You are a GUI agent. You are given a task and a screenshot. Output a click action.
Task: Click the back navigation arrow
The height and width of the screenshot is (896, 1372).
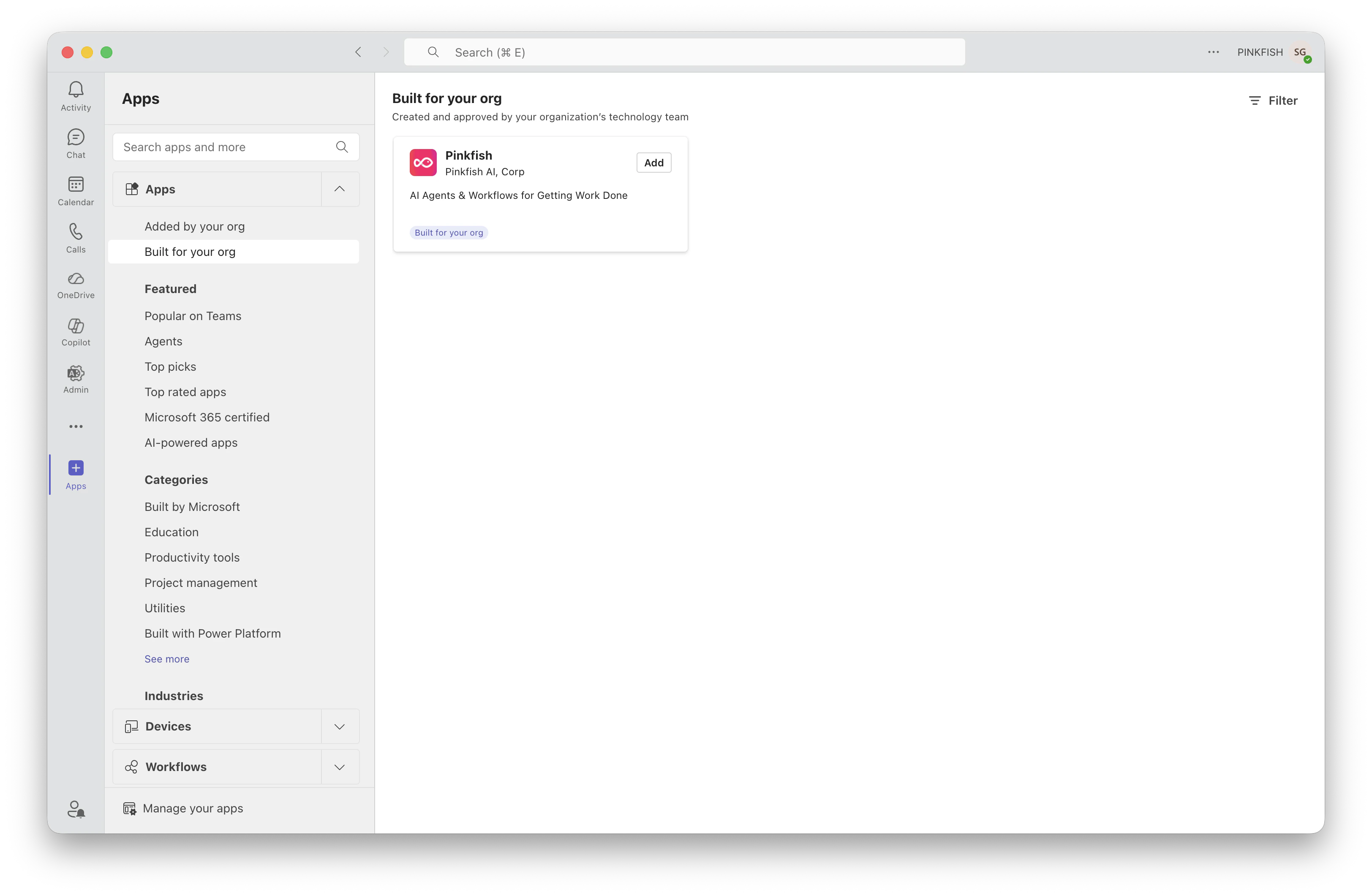358,52
